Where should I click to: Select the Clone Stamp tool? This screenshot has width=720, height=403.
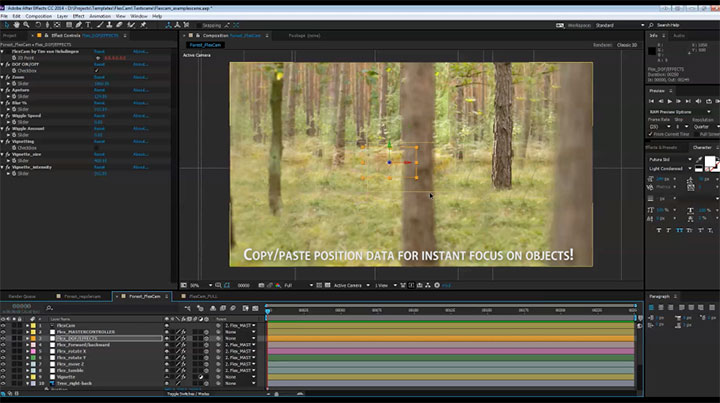click(109, 25)
